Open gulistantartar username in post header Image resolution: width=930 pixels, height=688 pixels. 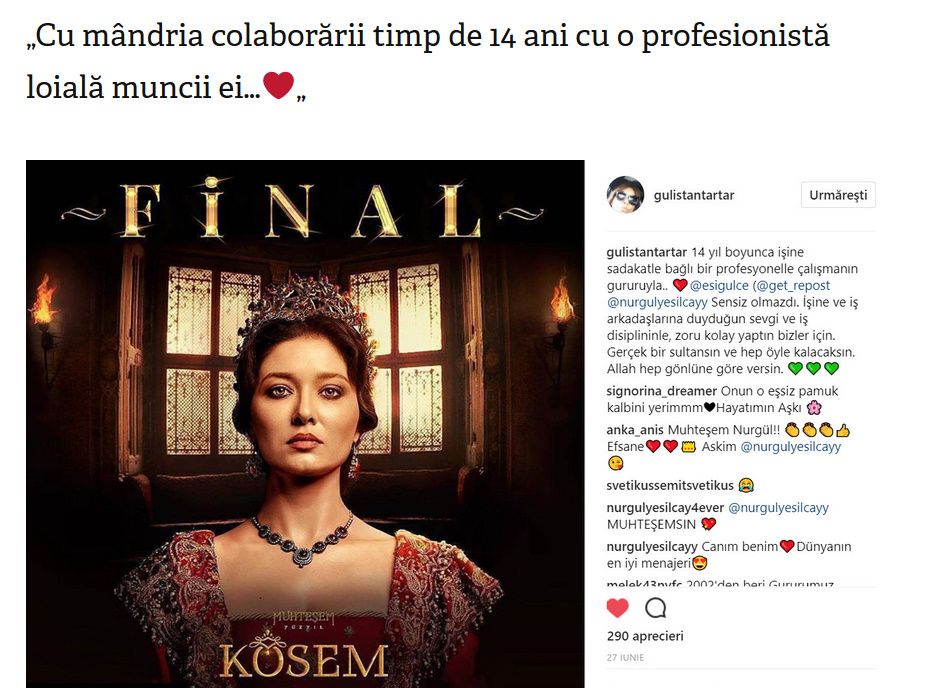694,195
